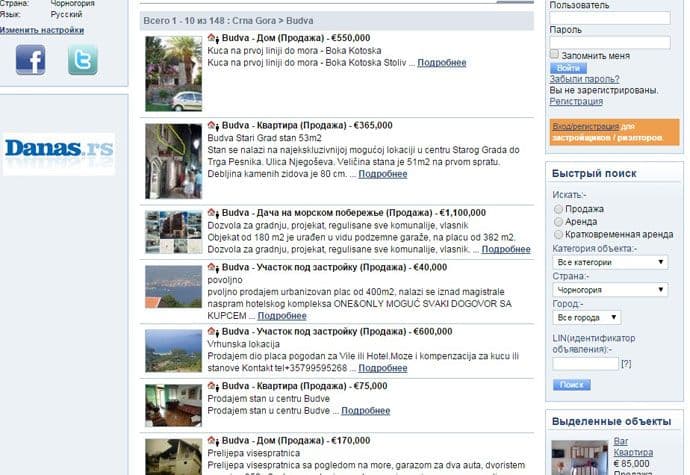This screenshot has width=690, height=475.
Task: Click Вход/регистрация link in orange box
Action: click(x=586, y=126)
